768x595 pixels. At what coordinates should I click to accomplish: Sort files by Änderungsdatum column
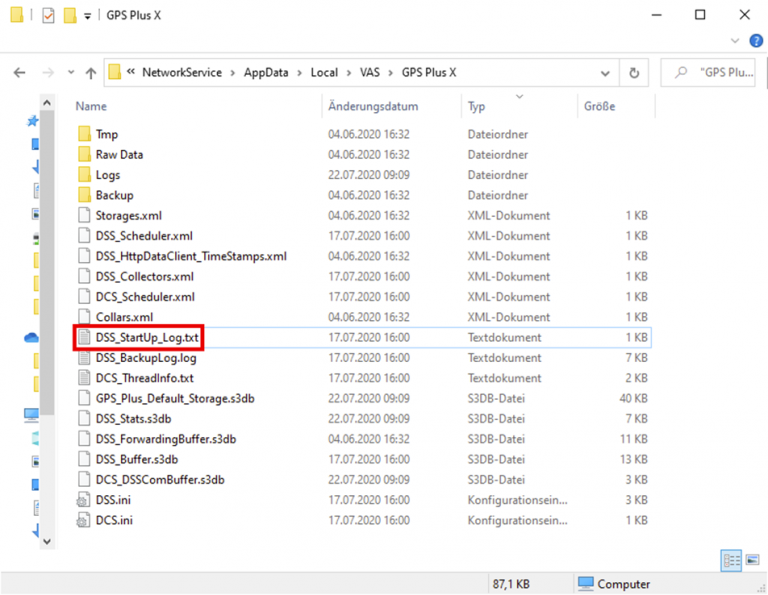click(373, 106)
